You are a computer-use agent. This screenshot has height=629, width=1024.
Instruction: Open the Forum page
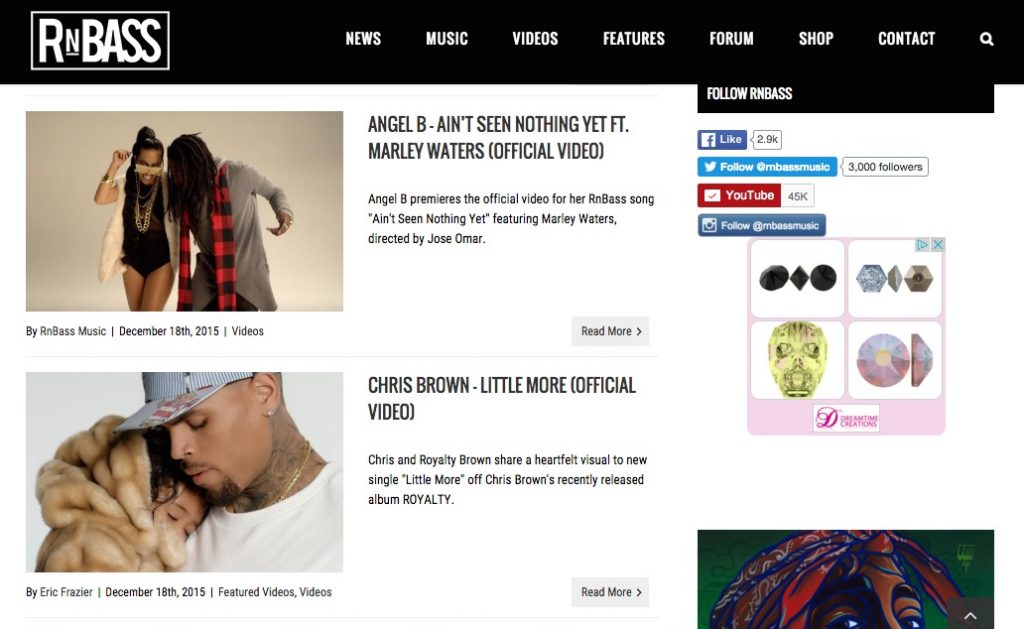click(731, 39)
